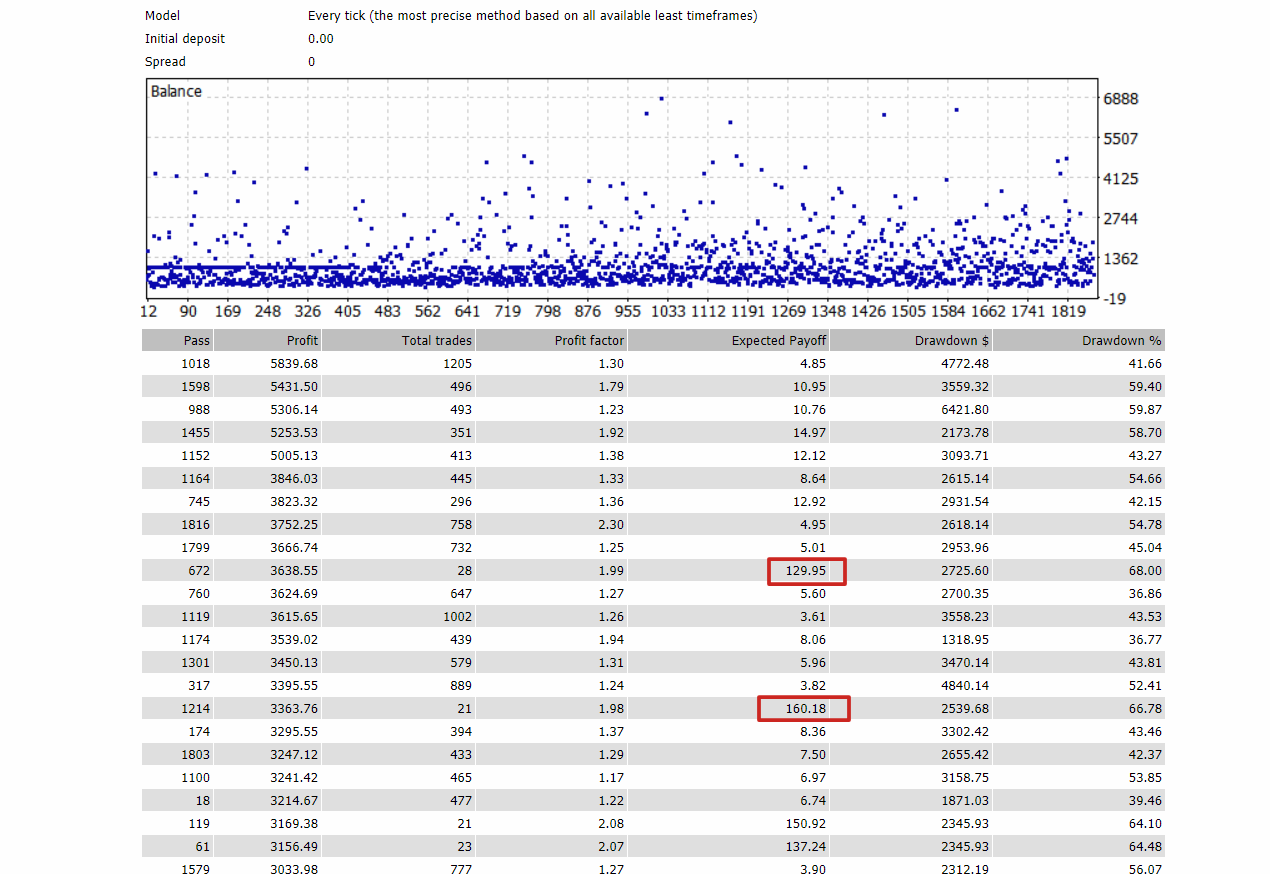The image size is (1270, 874).
Task: Select the Every tick model description text
Action: pyautogui.click(x=532, y=16)
